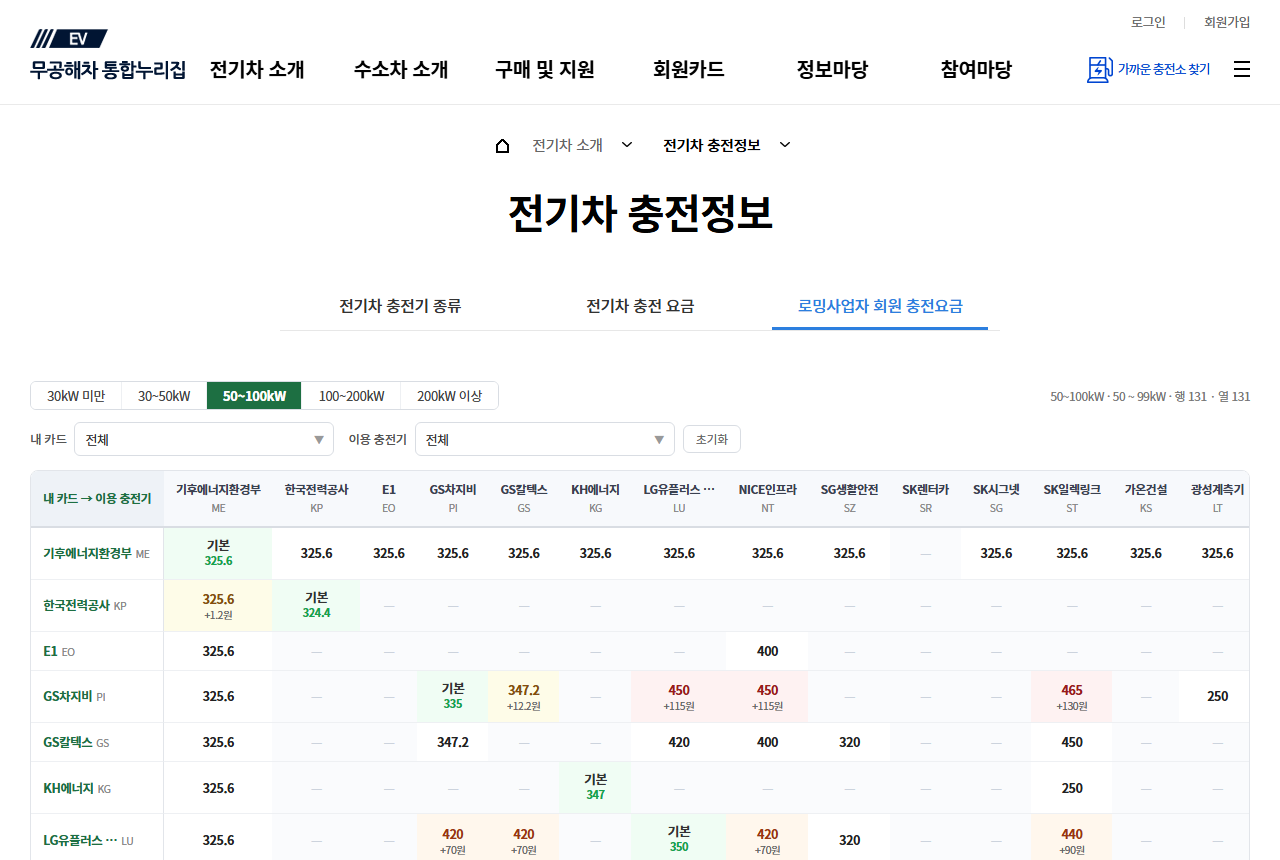Click 기본 350 cell in LG유플러스 row
This screenshot has width=1280, height=860.
point(679,839)
